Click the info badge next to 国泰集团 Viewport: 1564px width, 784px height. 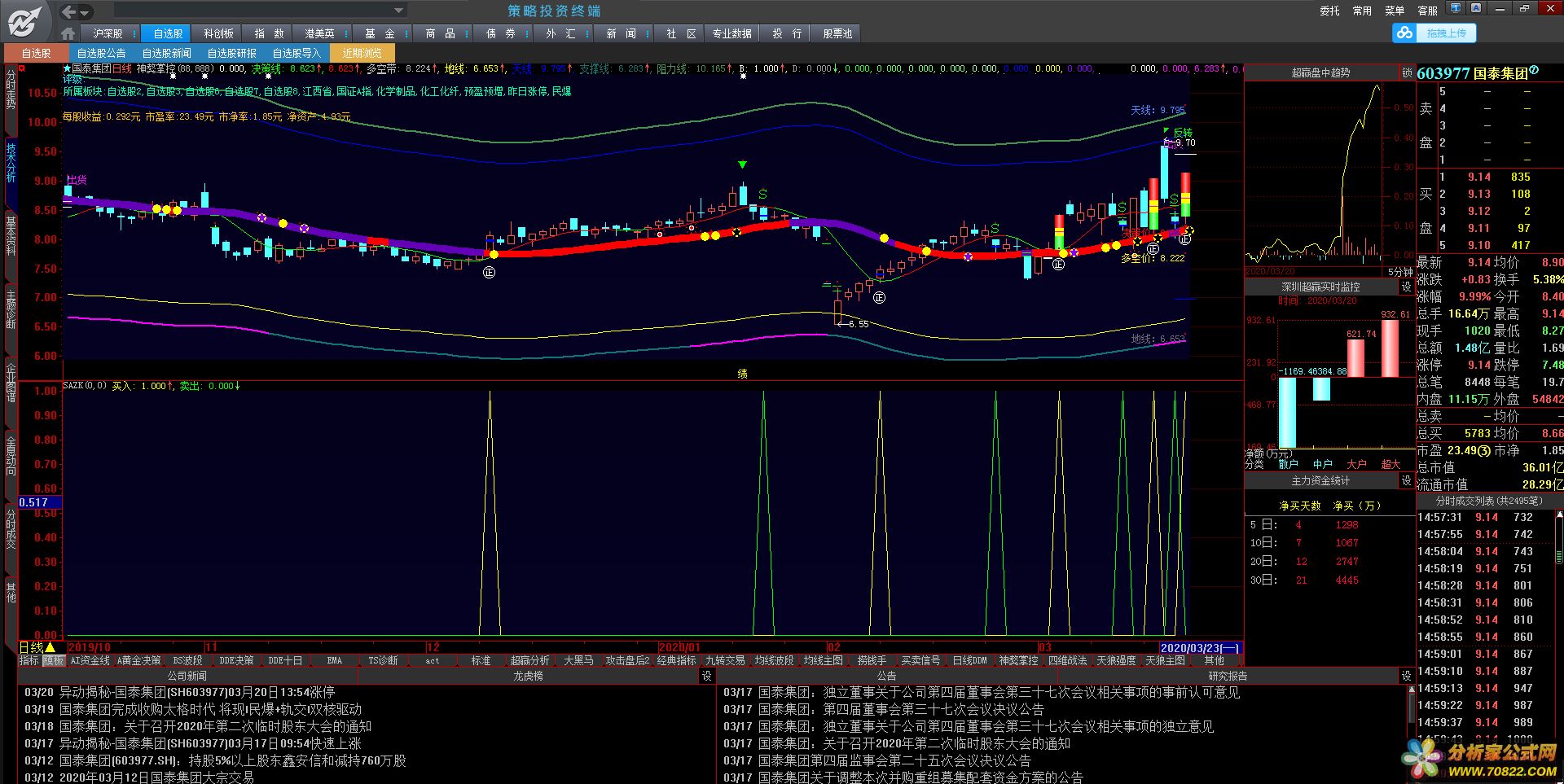tap(1534, 70)
